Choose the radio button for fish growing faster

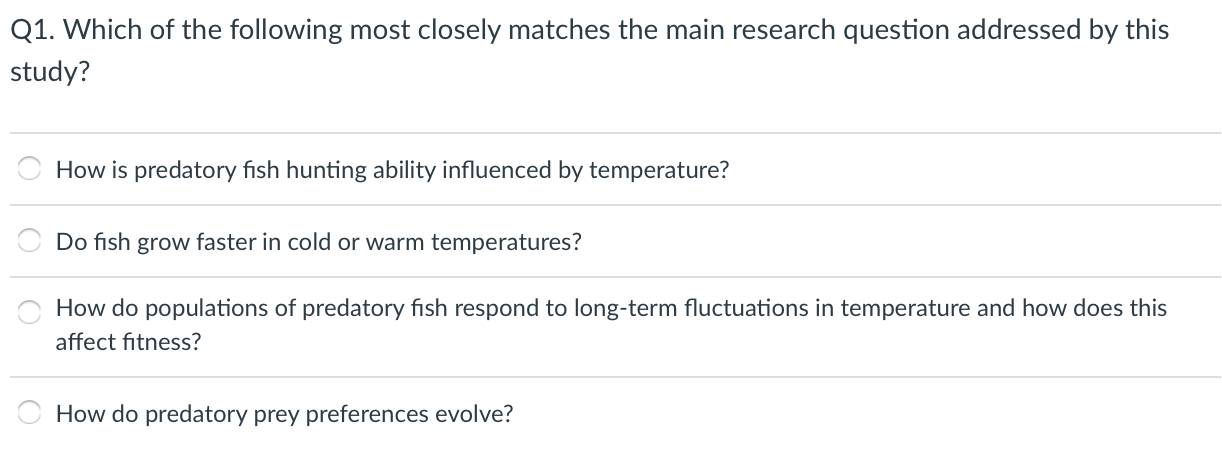pos(29,242)
